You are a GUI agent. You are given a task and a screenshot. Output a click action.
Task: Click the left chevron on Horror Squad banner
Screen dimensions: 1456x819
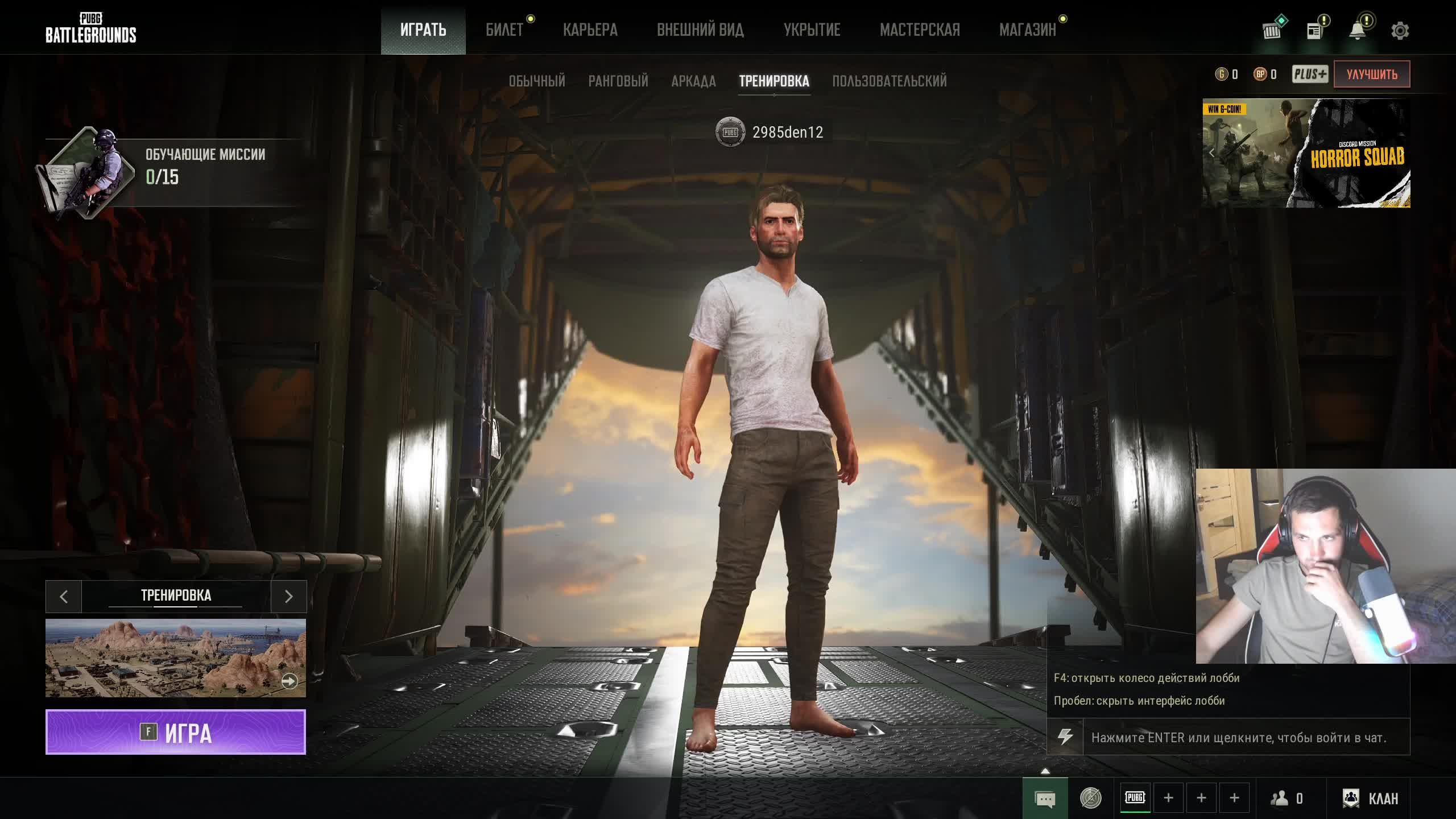pyautogui.click(x=1213, y=152)
